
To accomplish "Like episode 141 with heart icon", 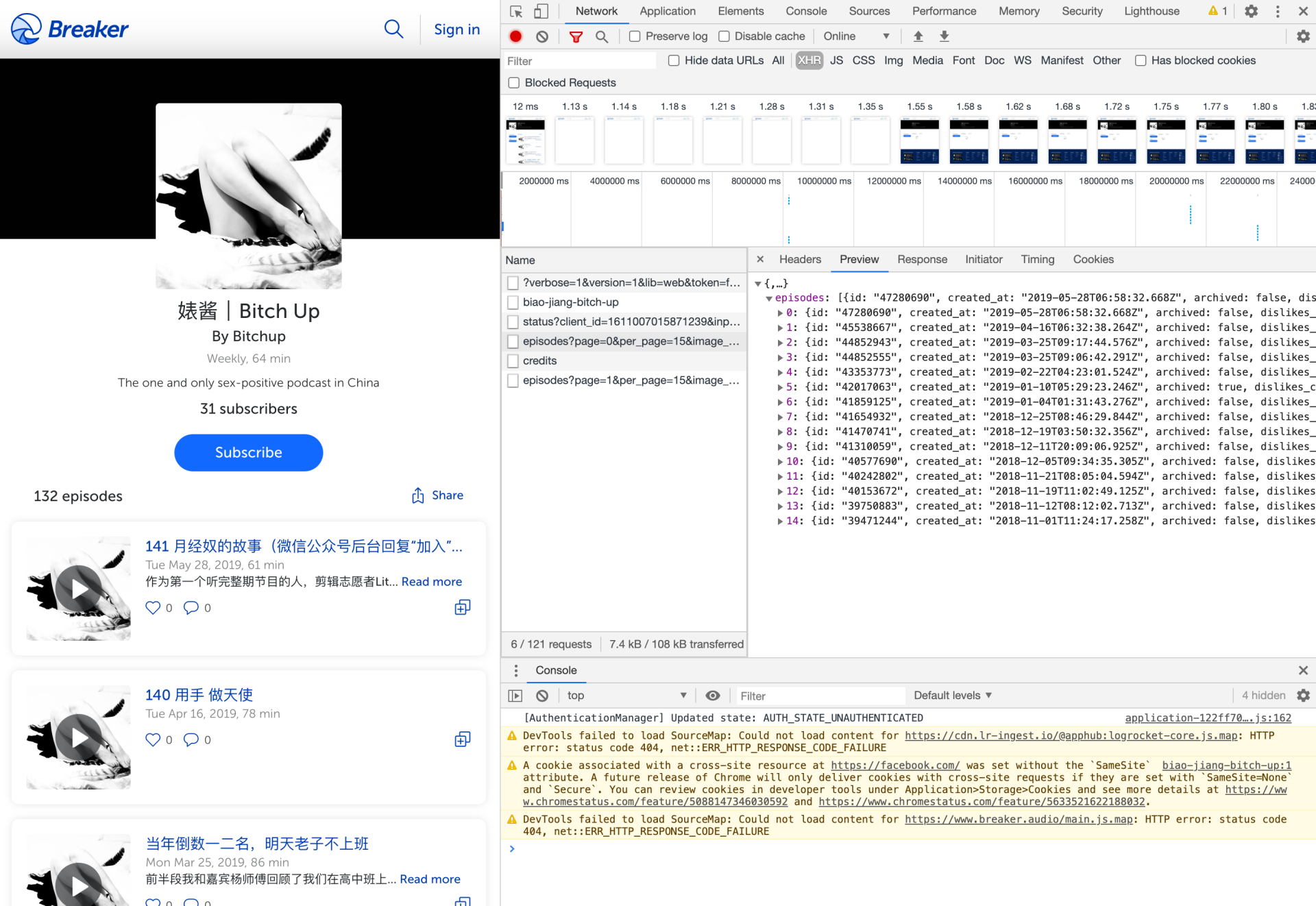I will [x=153, y=608].
